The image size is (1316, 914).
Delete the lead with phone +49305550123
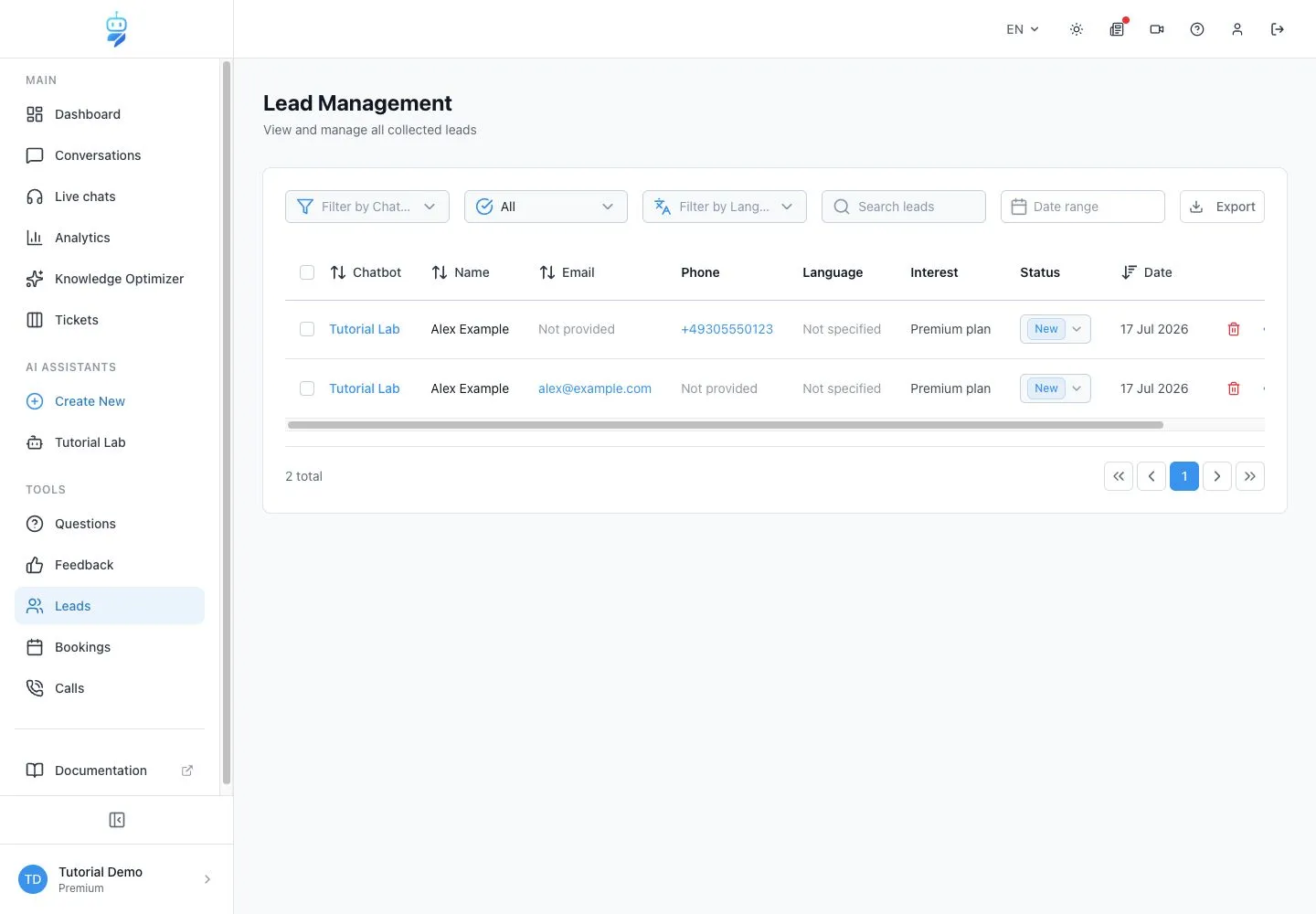[1234, 329]
